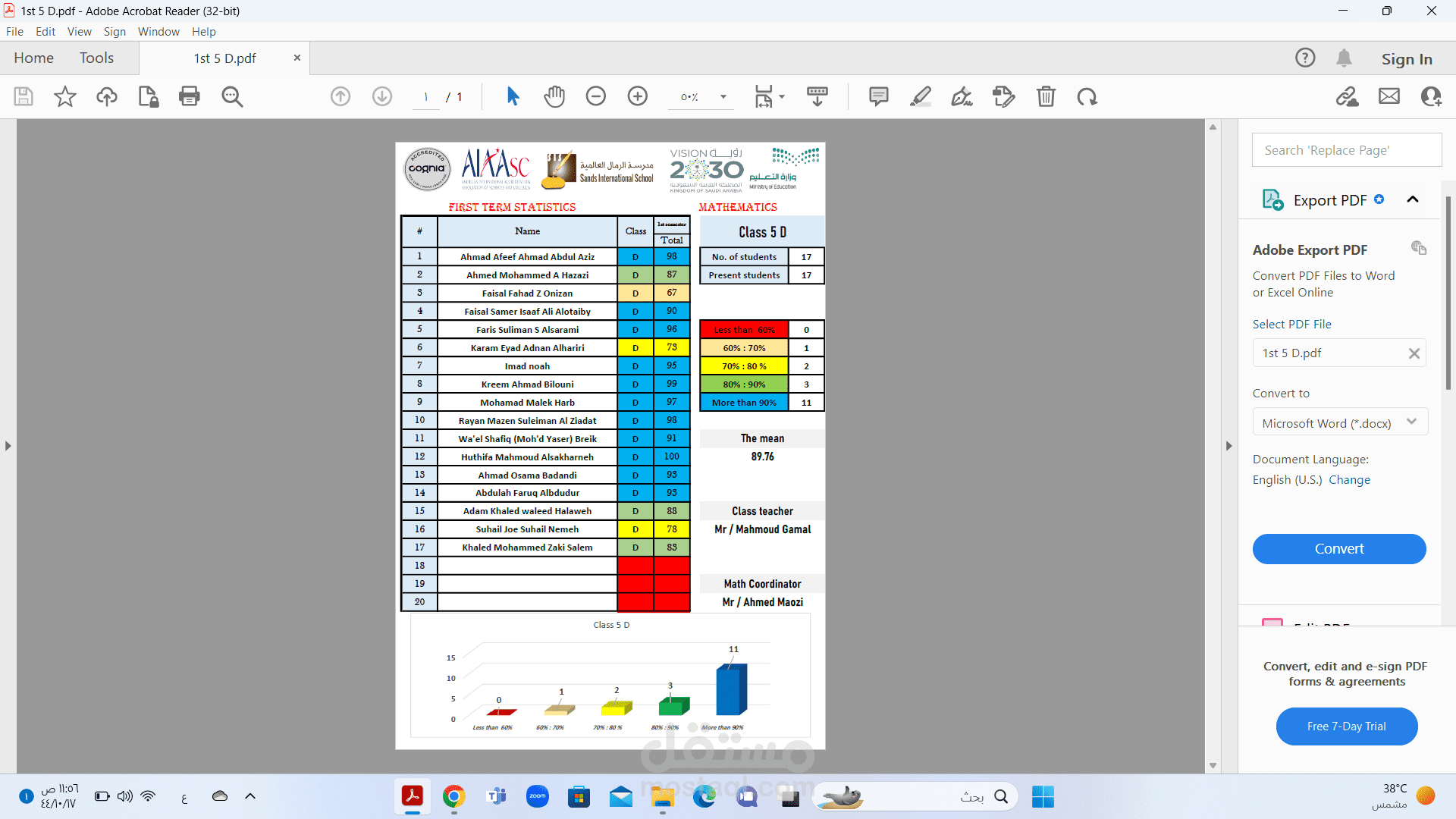Remove selected file 1st 5 D.pdf
The image size is (1456, 819).
click(1414, 353)
